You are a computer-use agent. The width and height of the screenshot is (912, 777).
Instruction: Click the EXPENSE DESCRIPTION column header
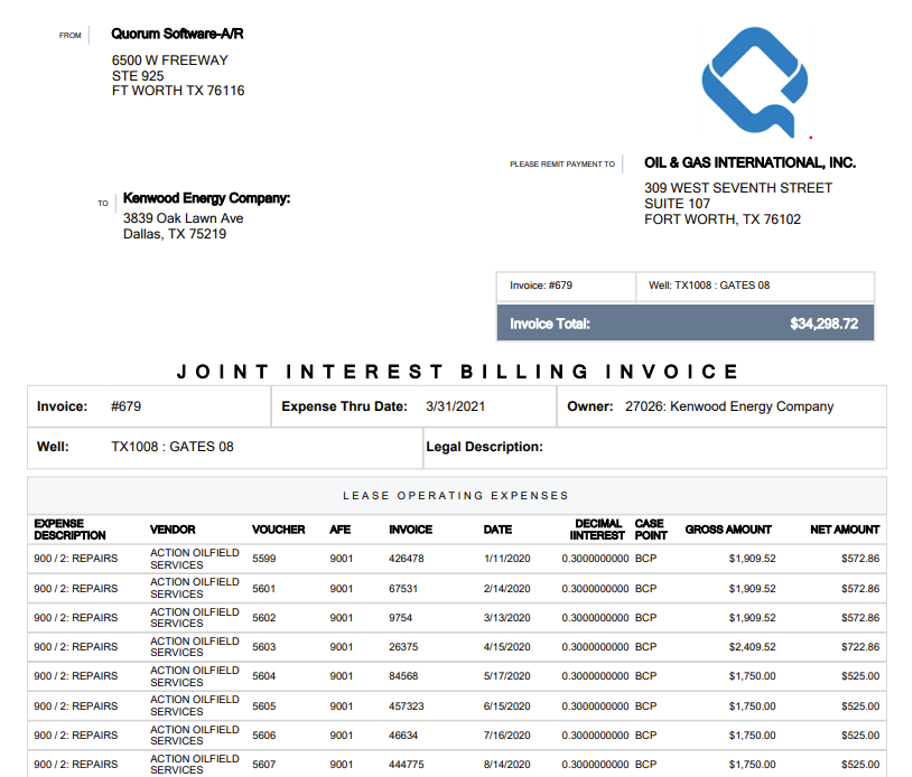[x=70, y=529]
